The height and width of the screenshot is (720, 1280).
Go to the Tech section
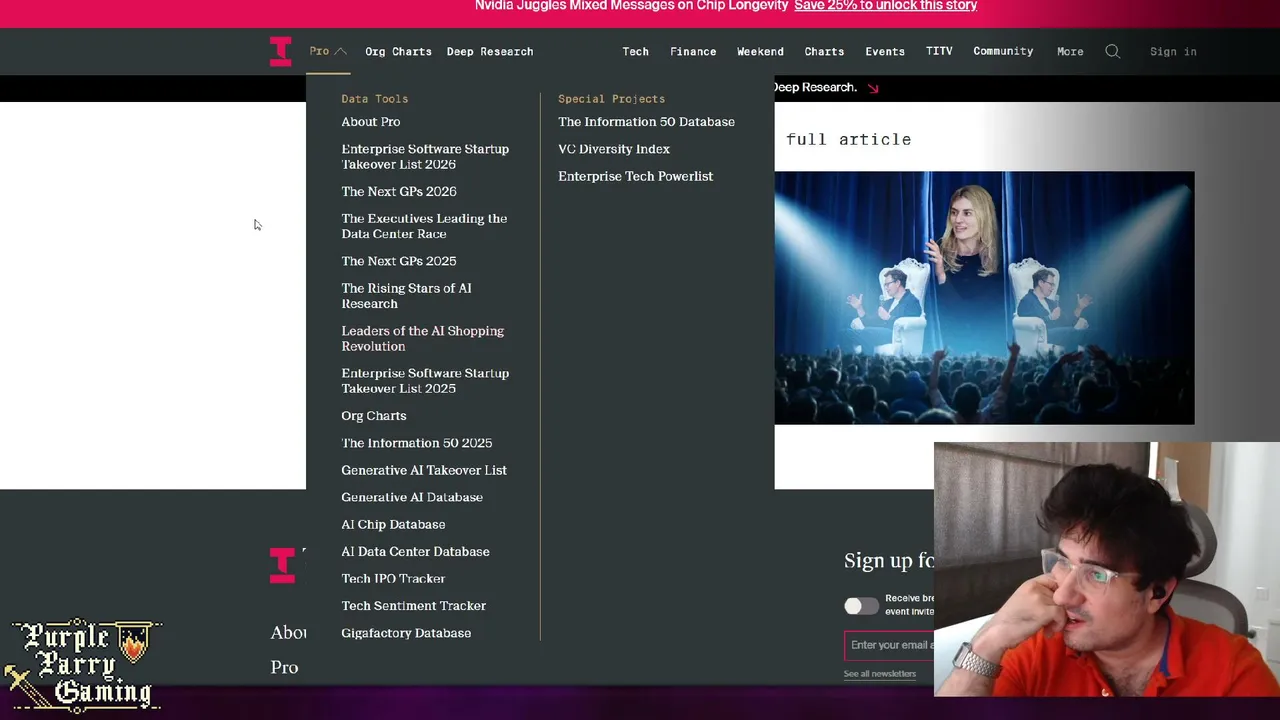click(x=635, y=52)
